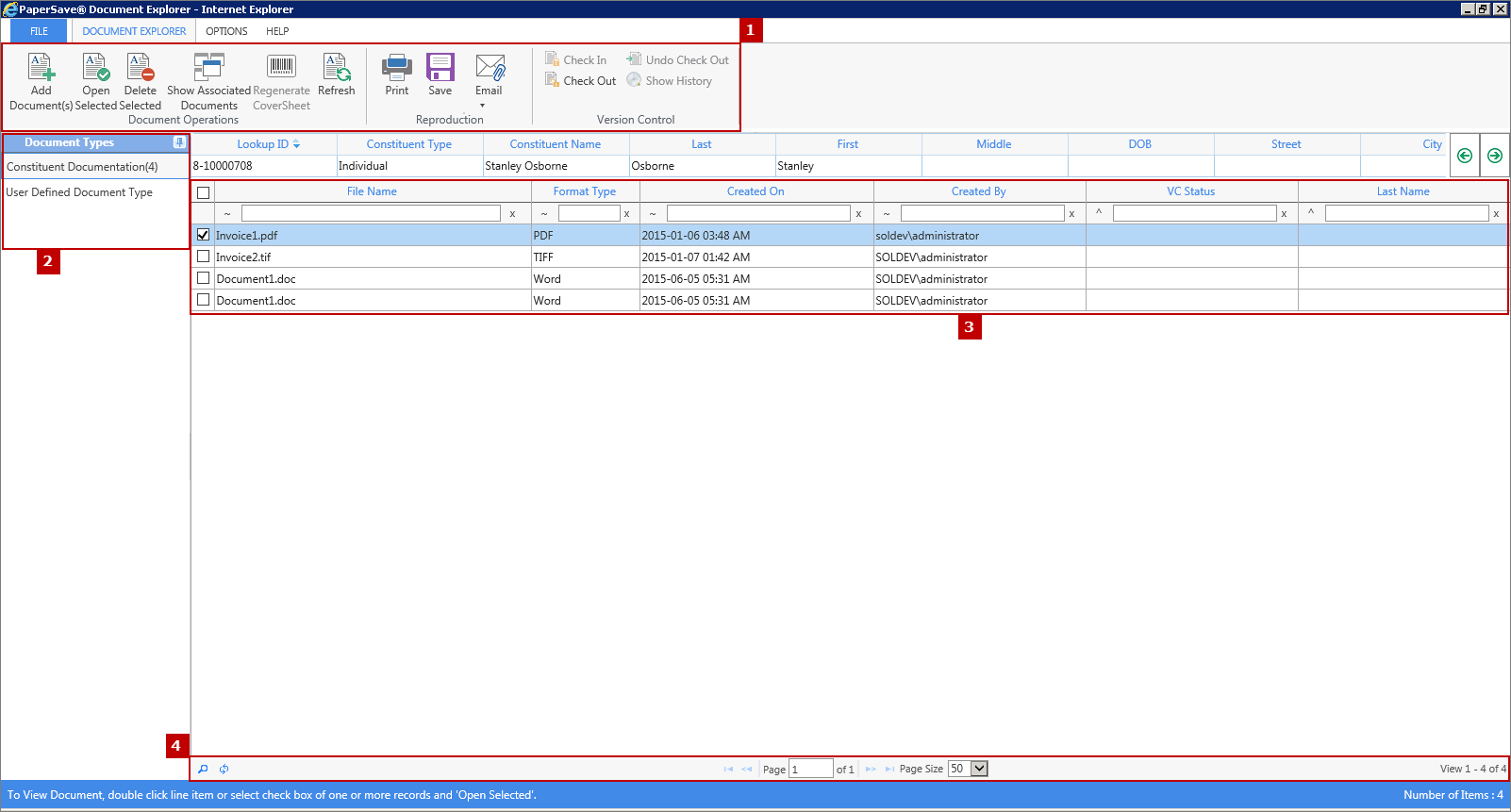Sort by File Name column header
The image size is (1511, 812).
(372, 191)
